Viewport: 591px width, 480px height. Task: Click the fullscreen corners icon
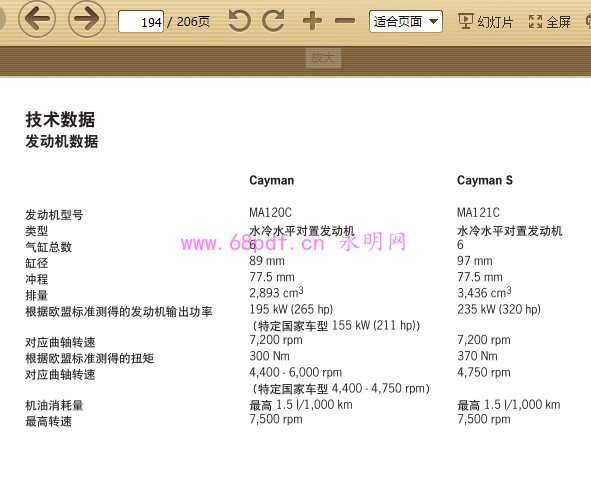[536, 22]
